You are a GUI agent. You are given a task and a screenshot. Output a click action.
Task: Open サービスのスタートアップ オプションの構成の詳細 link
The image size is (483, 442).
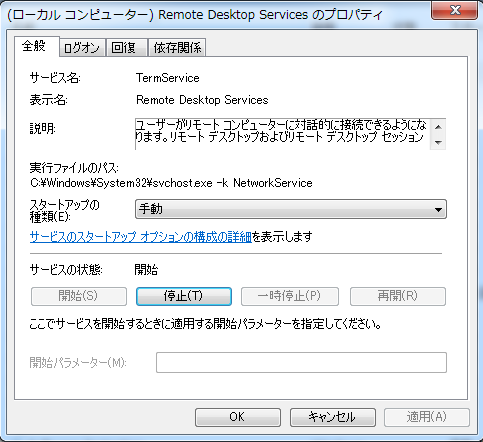pyautogui.click(x=141, y=237)
